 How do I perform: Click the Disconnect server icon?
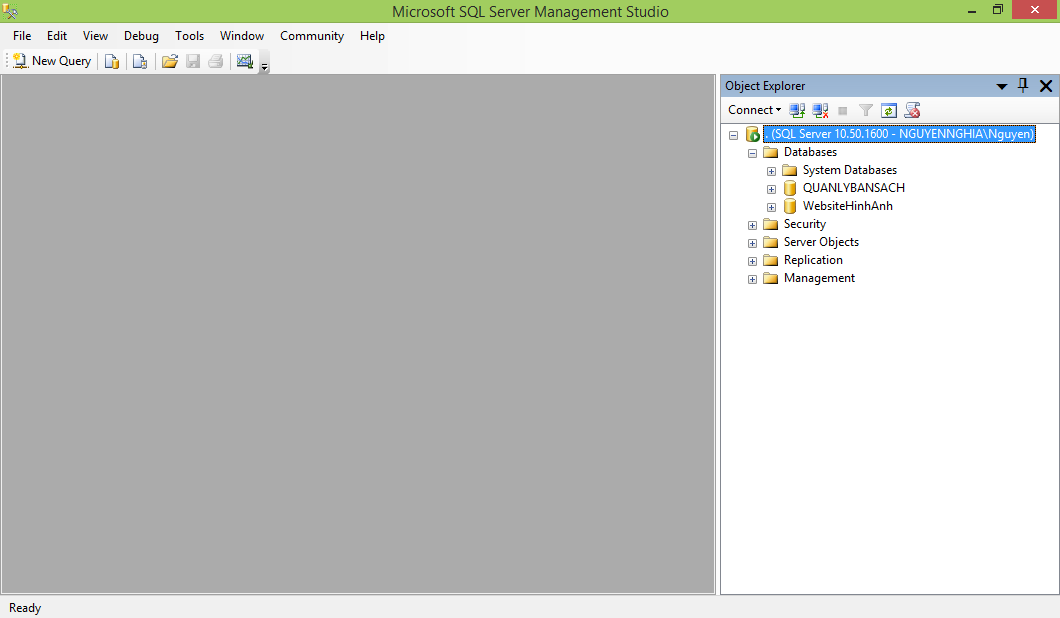pos(820,110)
